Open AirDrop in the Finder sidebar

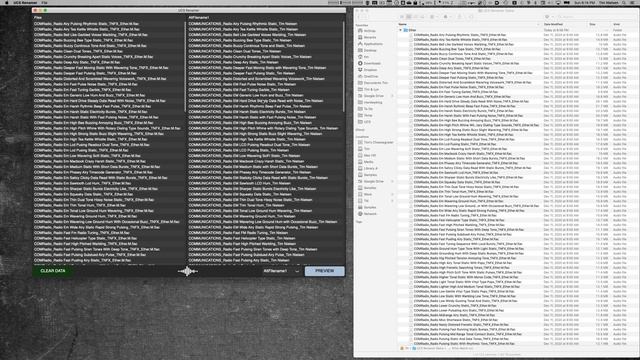[369, 31]
